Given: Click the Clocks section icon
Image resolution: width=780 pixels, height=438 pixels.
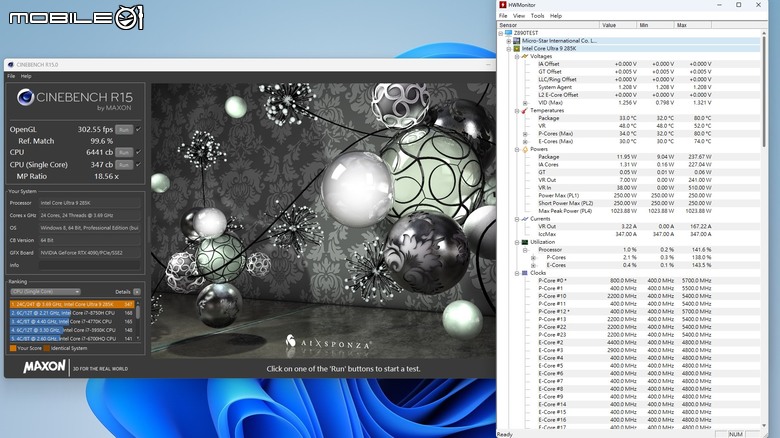Looking at the screenshot, I should [x=524, y=273].
